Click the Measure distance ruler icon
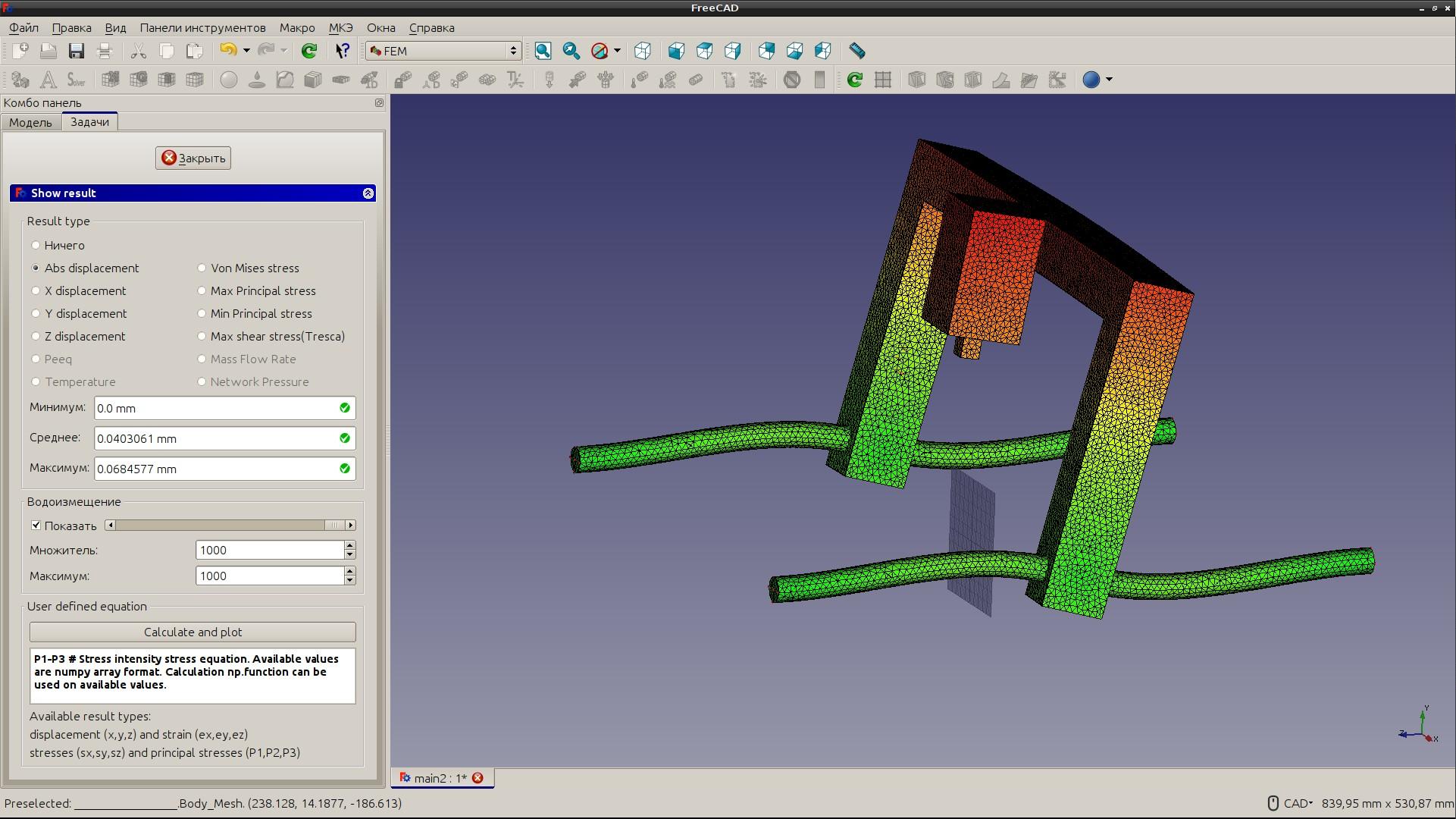Image resolution: width=1456 pixels, height=819 pixels. pyautogui.click(x=856, y=51)
